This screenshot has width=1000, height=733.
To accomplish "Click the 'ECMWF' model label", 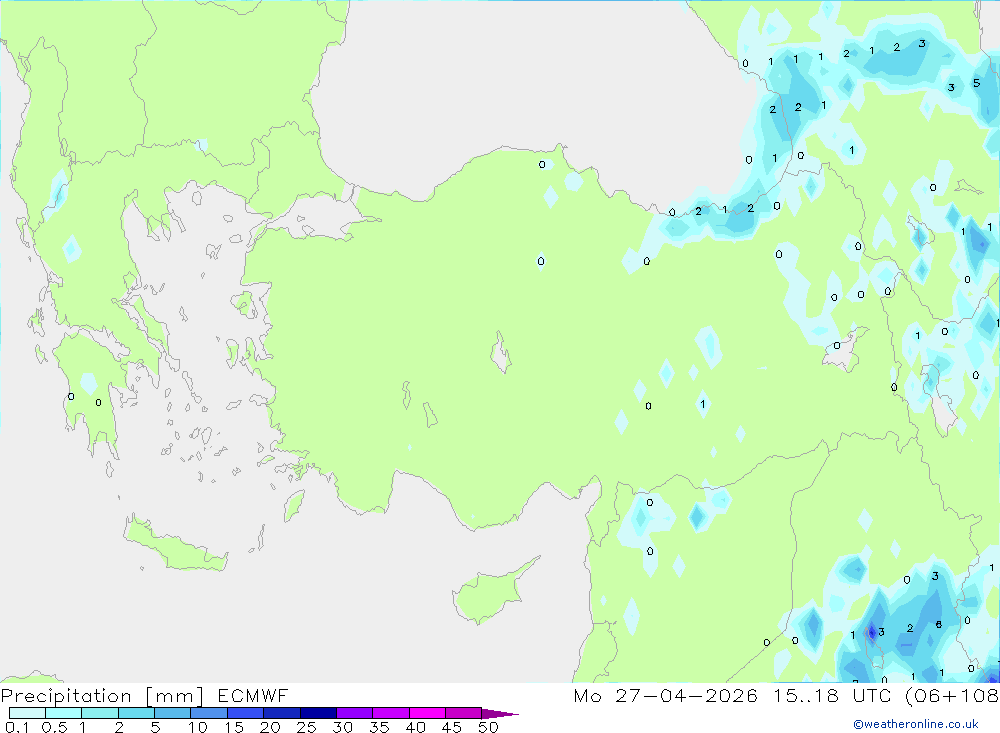I will pyautogui.click(x=253, y=695).
